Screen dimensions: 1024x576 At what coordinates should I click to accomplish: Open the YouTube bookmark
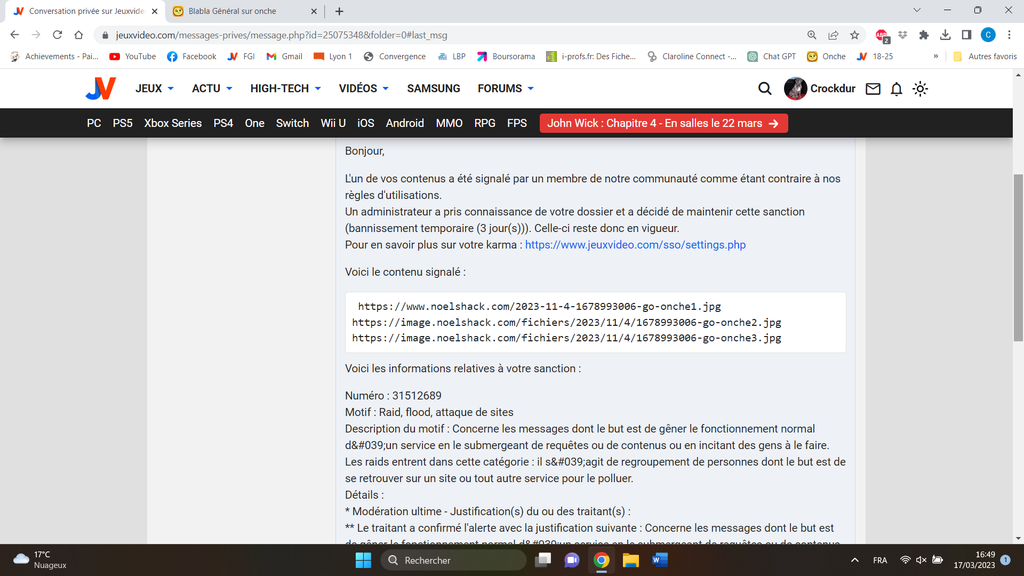133,57
